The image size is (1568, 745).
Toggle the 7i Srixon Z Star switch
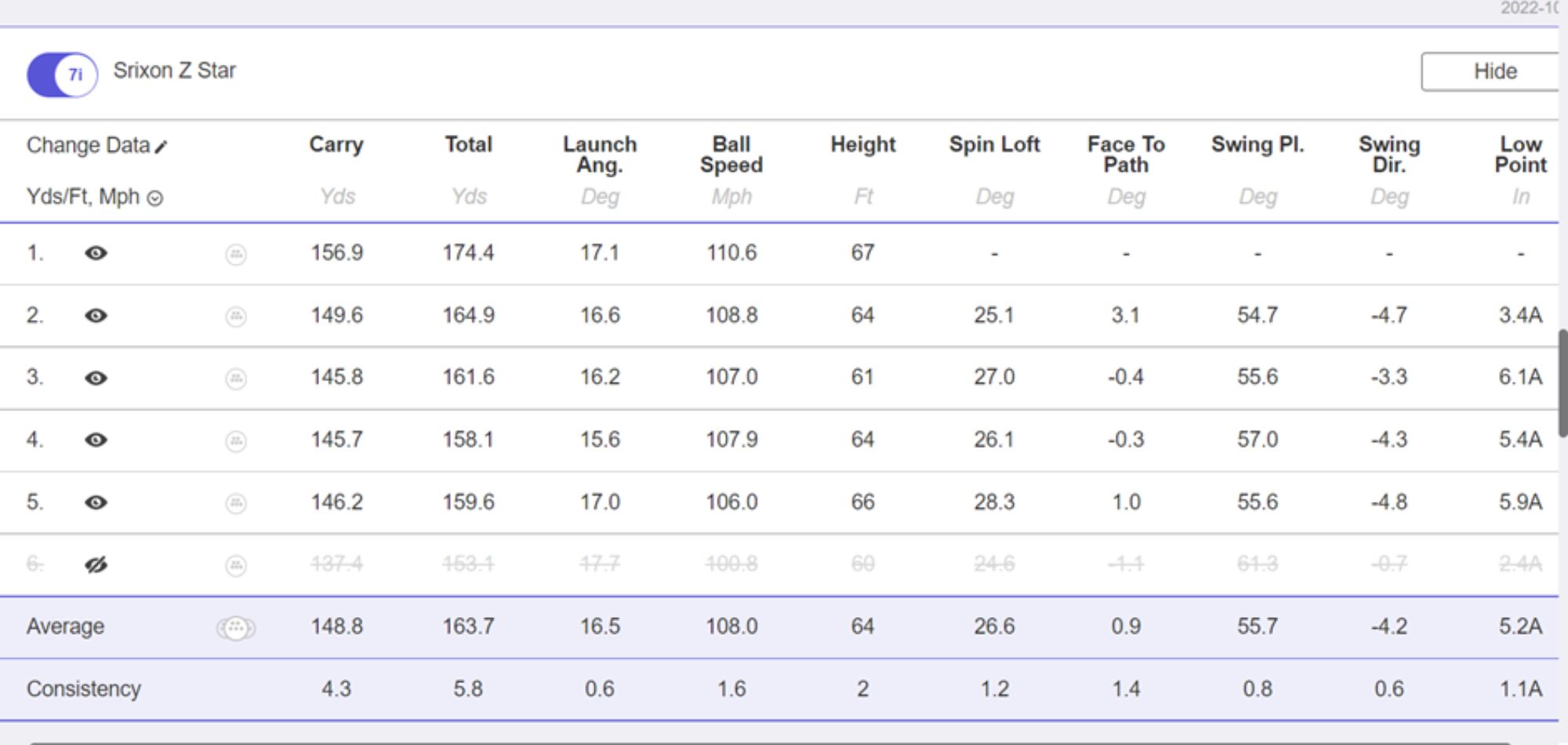pyautogui.click(x=62, y=74)
